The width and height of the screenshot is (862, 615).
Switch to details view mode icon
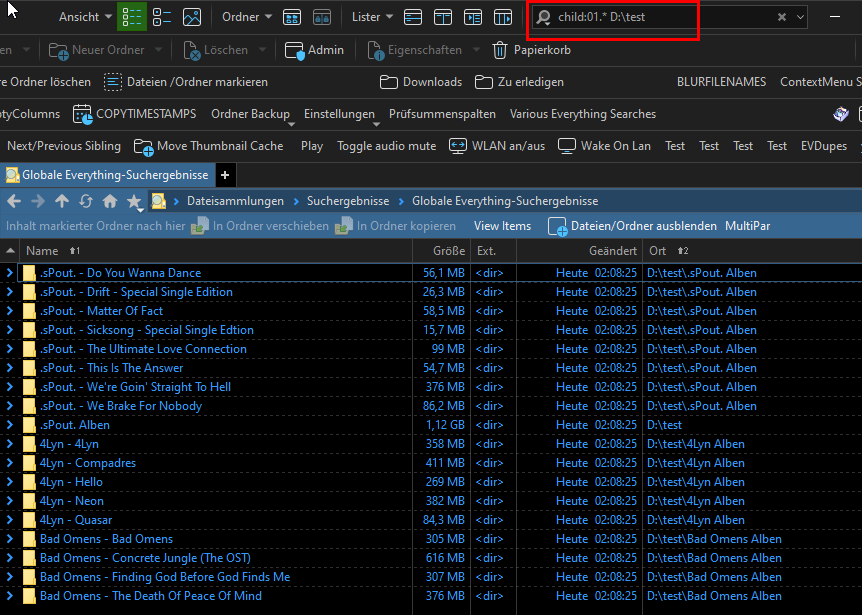pos(132,17)
